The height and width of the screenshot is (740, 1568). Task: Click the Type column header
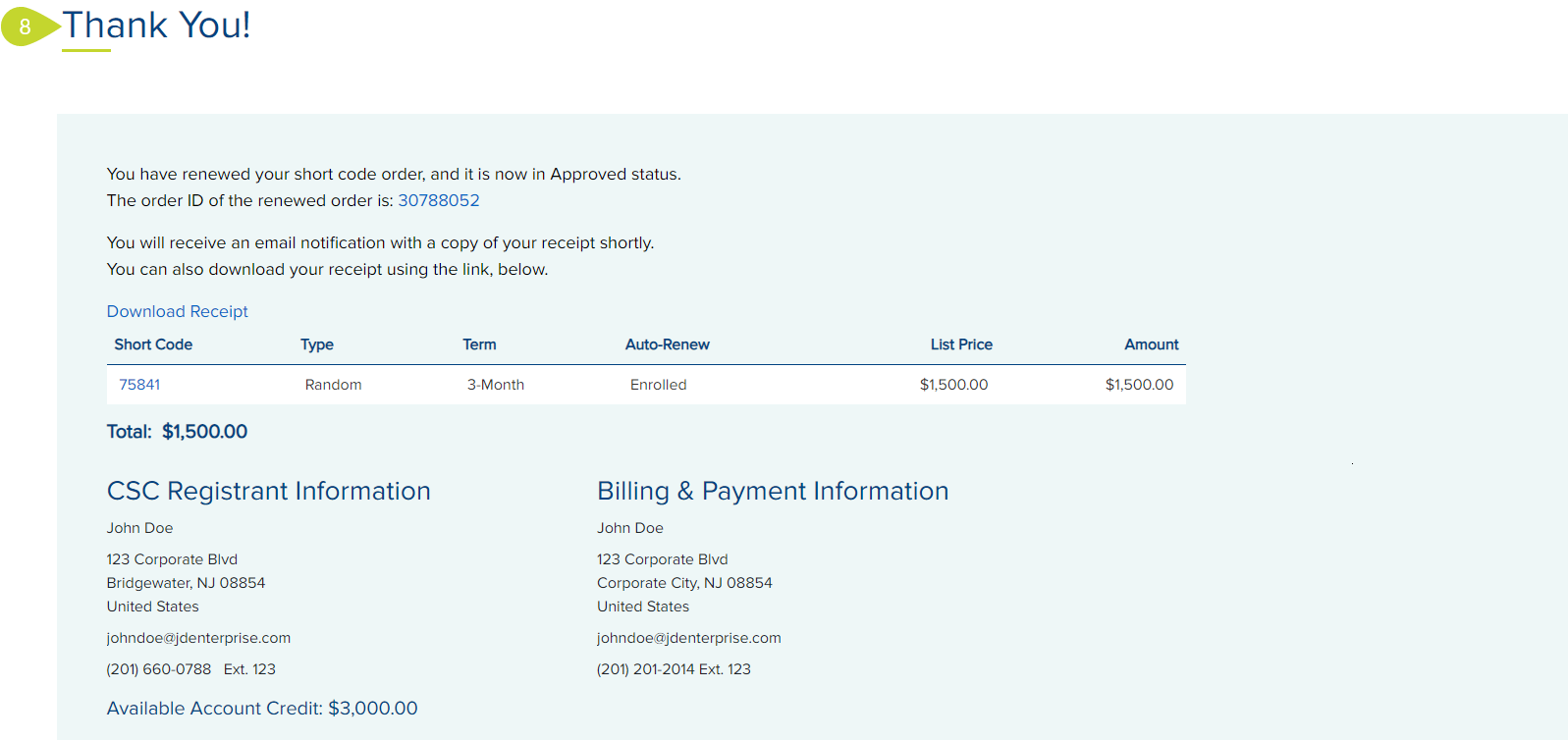pyautogui.click(x=317, y=344)
